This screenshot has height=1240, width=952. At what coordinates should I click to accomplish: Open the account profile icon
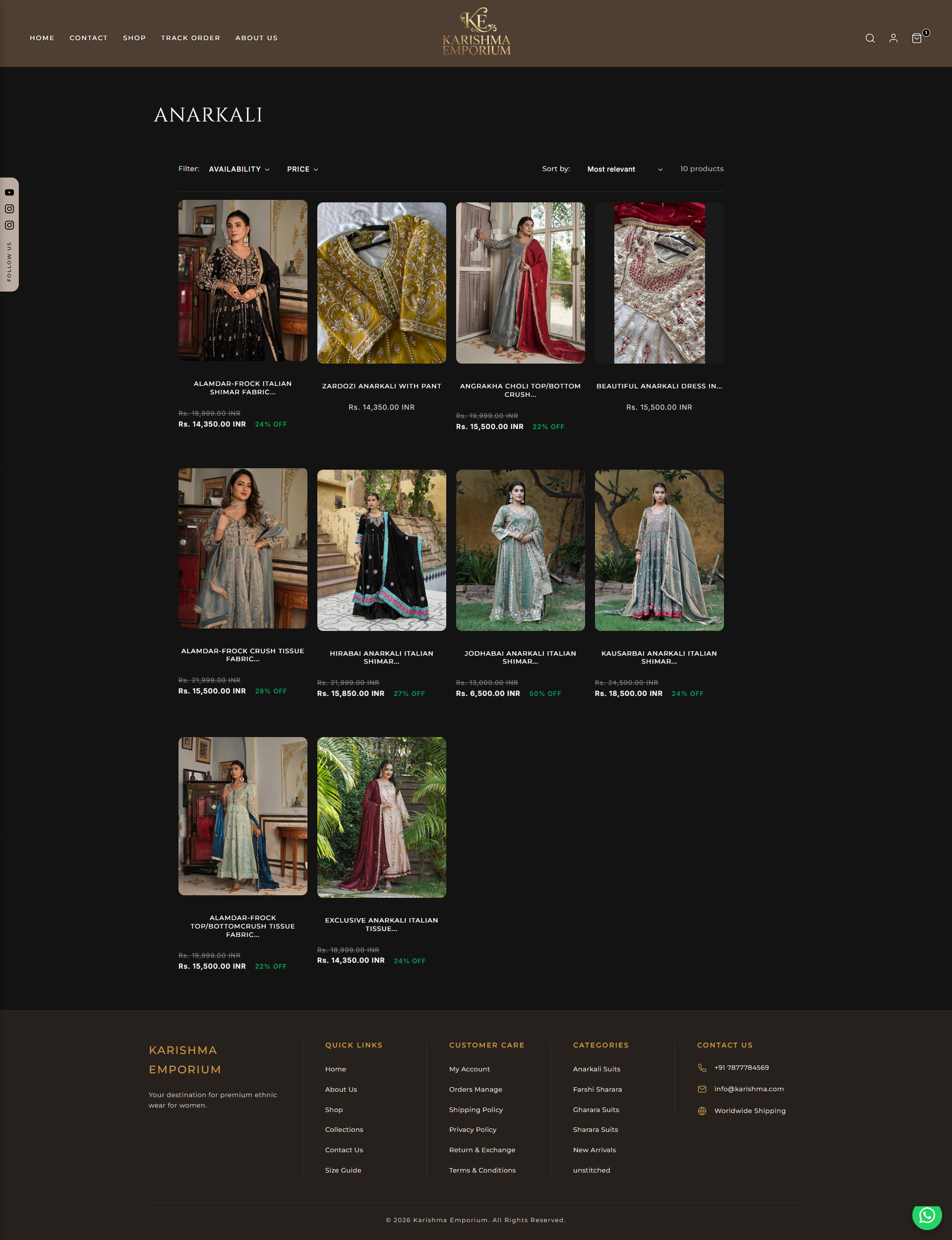pos(893,38)
